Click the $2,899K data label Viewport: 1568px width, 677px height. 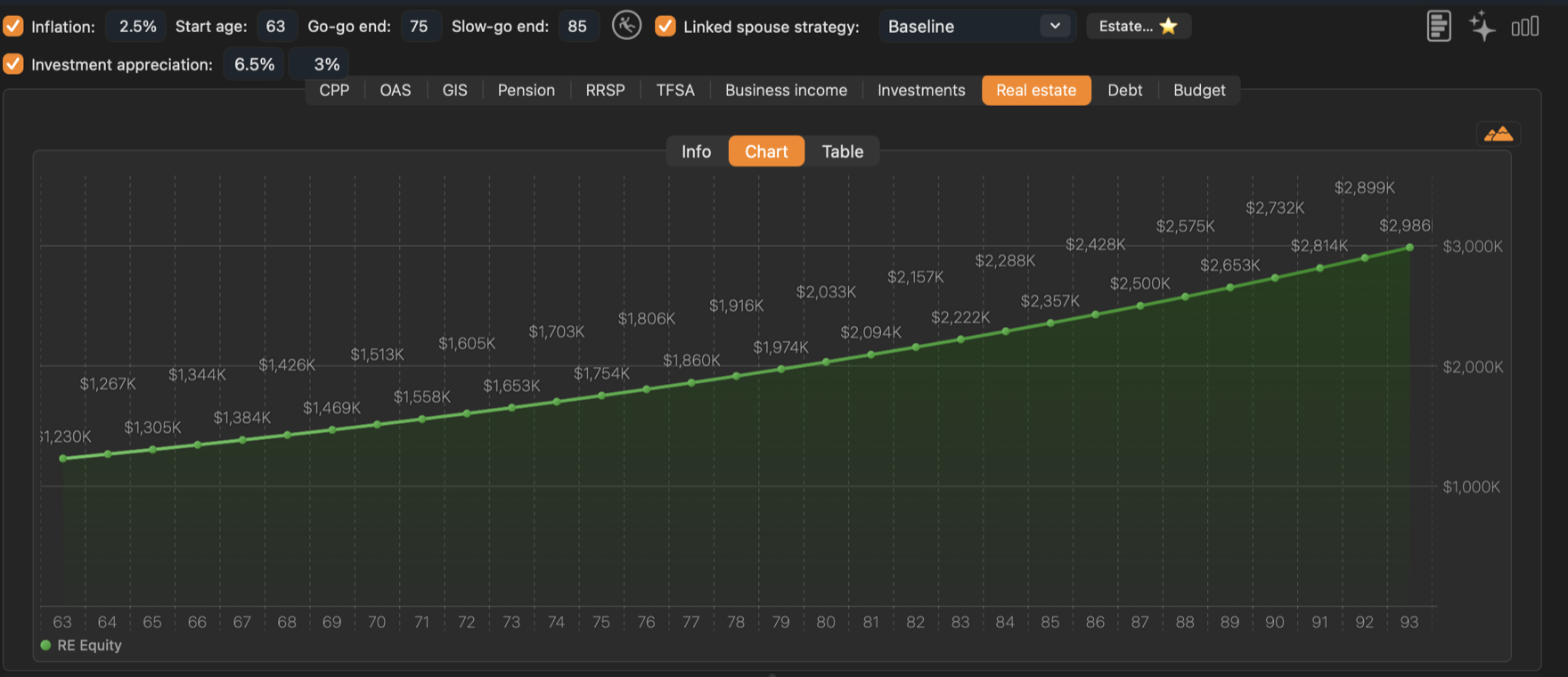(x=1365, y=187)
